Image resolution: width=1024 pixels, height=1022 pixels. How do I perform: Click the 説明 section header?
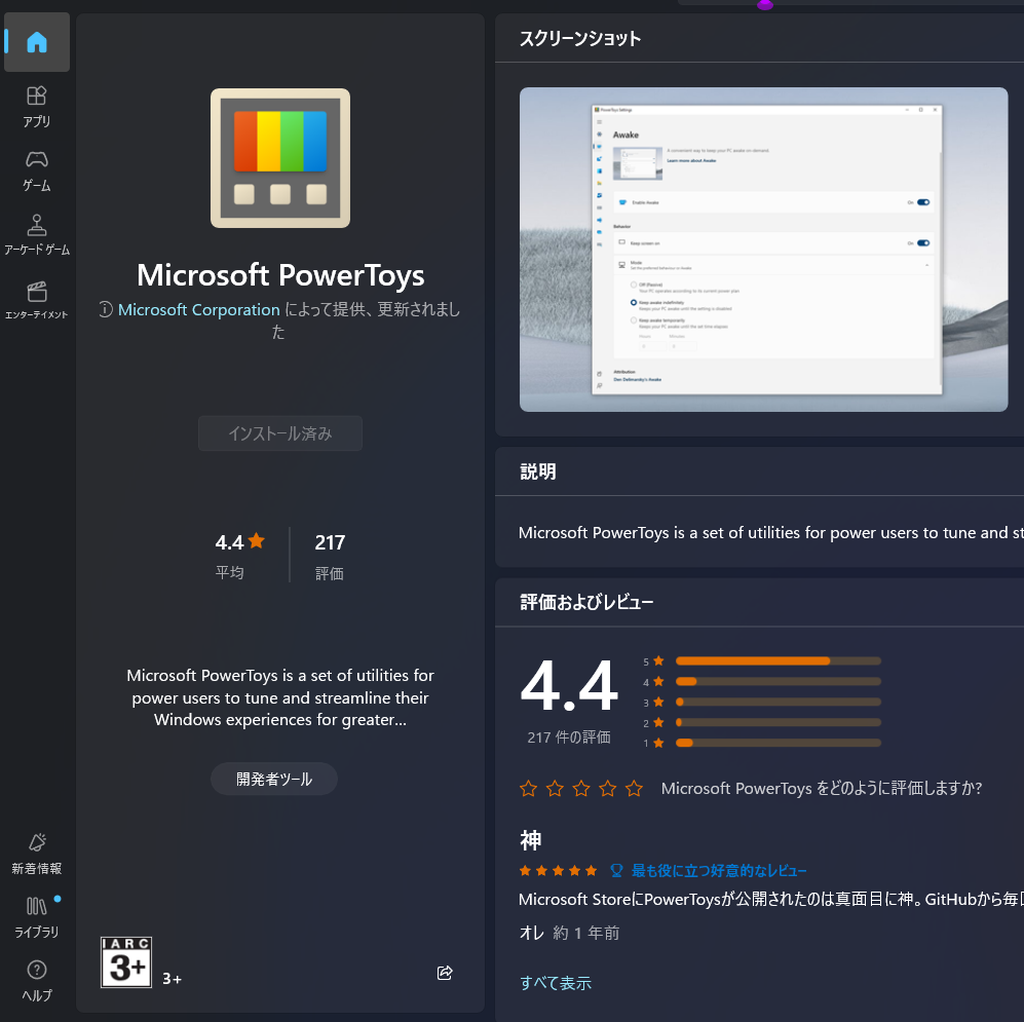point(537,471)
